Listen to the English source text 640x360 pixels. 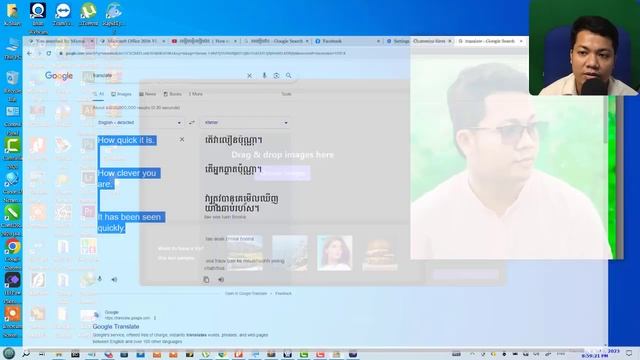(114, 280)
